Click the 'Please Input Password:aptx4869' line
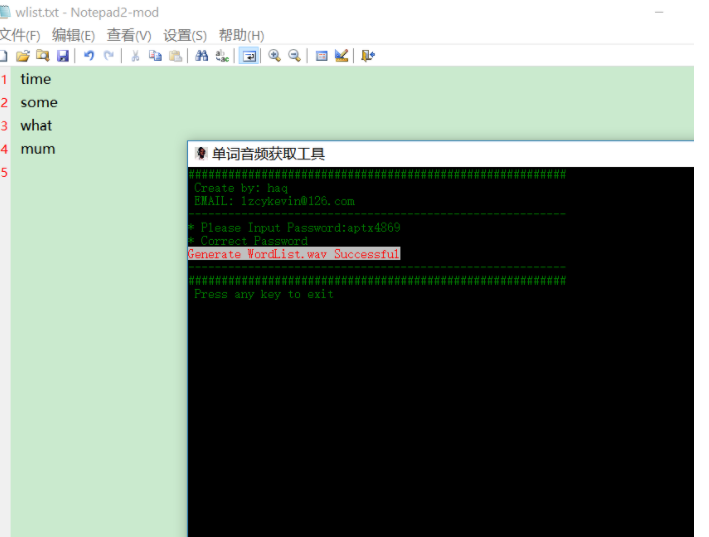 (300, 227)
